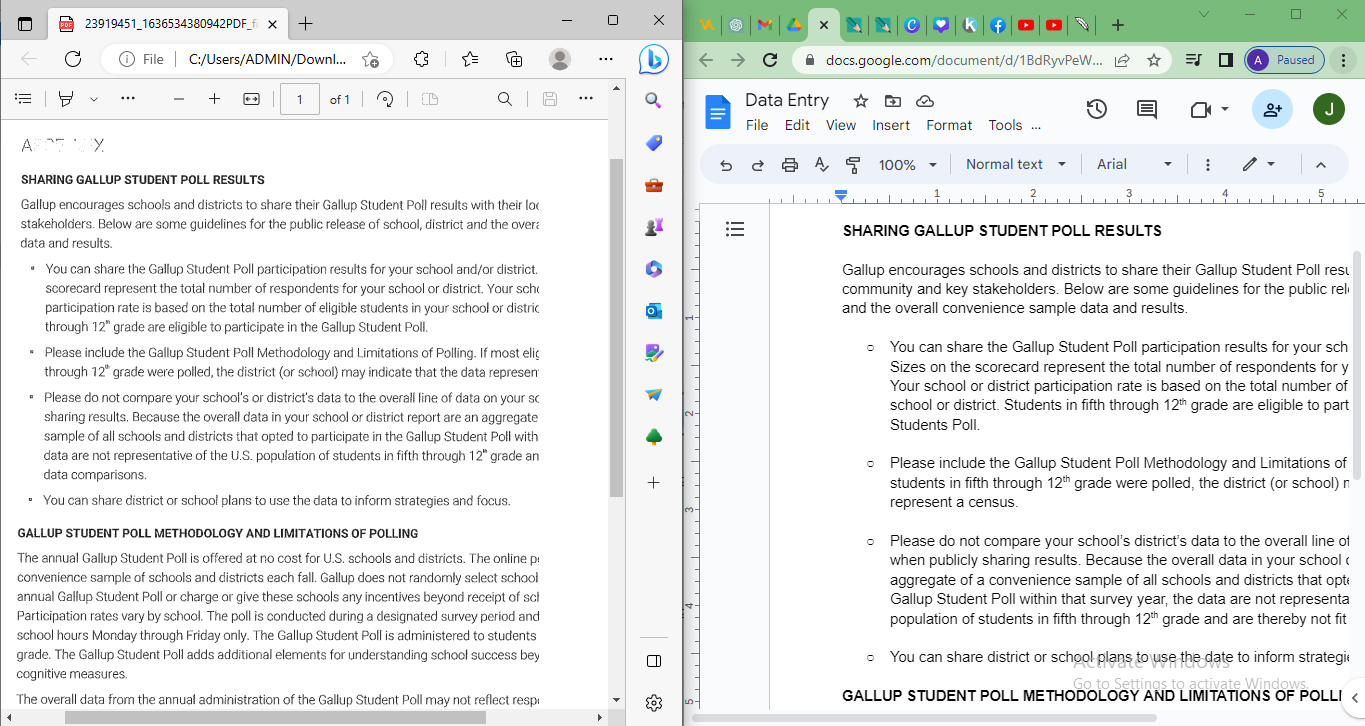The image size is (1365, 726).
Task: Open more options at PDF toolbar's right end
Action: [x=586, y=98]
